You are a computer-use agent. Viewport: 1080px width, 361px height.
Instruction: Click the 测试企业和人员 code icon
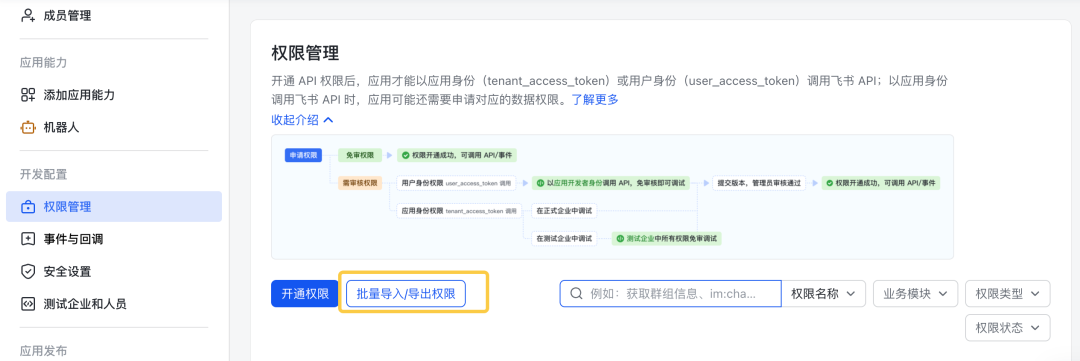[x=28, y=304]
